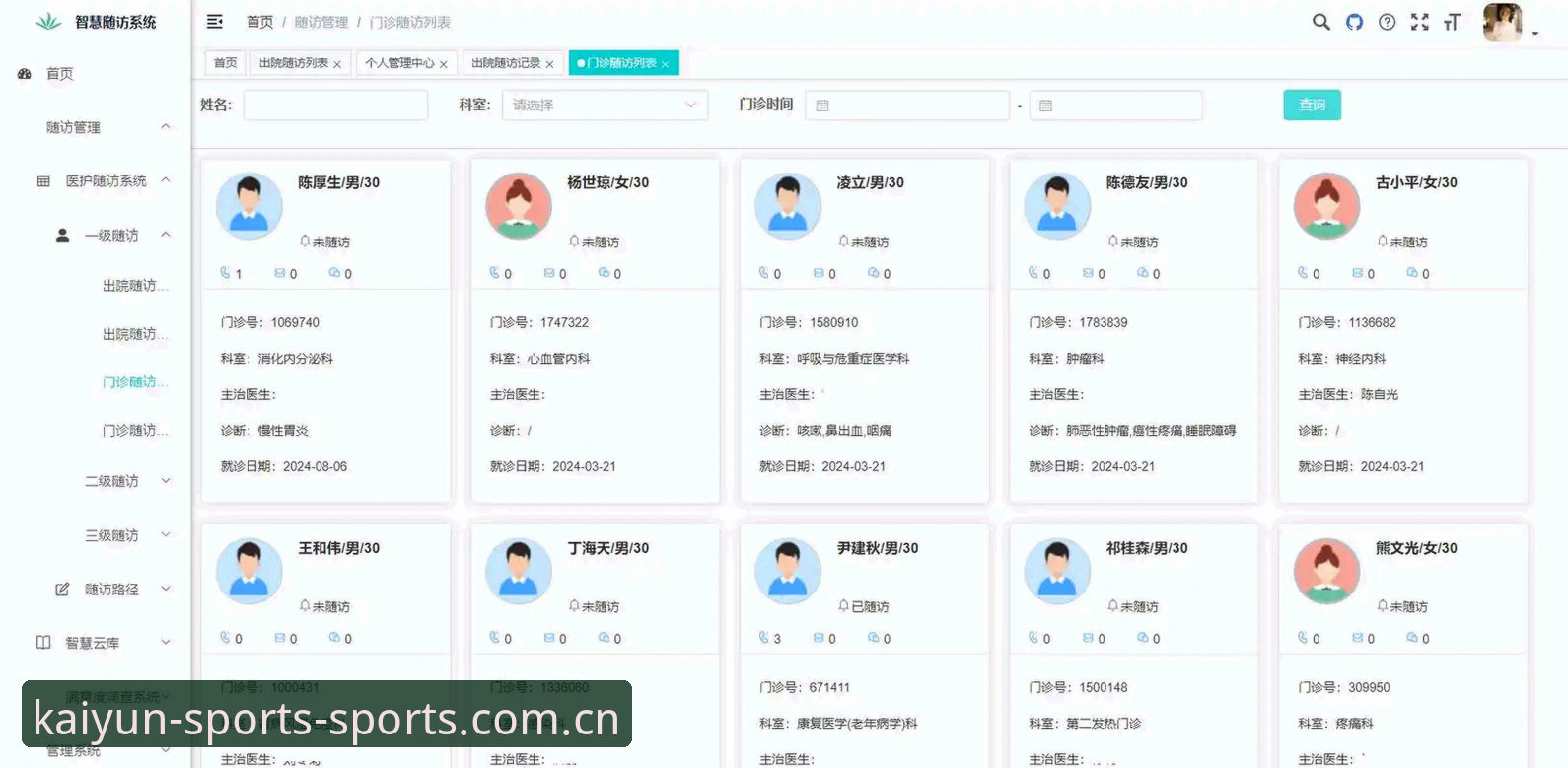
Task: Click phone count icon on 陈厚生 card
Action: [225, 273]
